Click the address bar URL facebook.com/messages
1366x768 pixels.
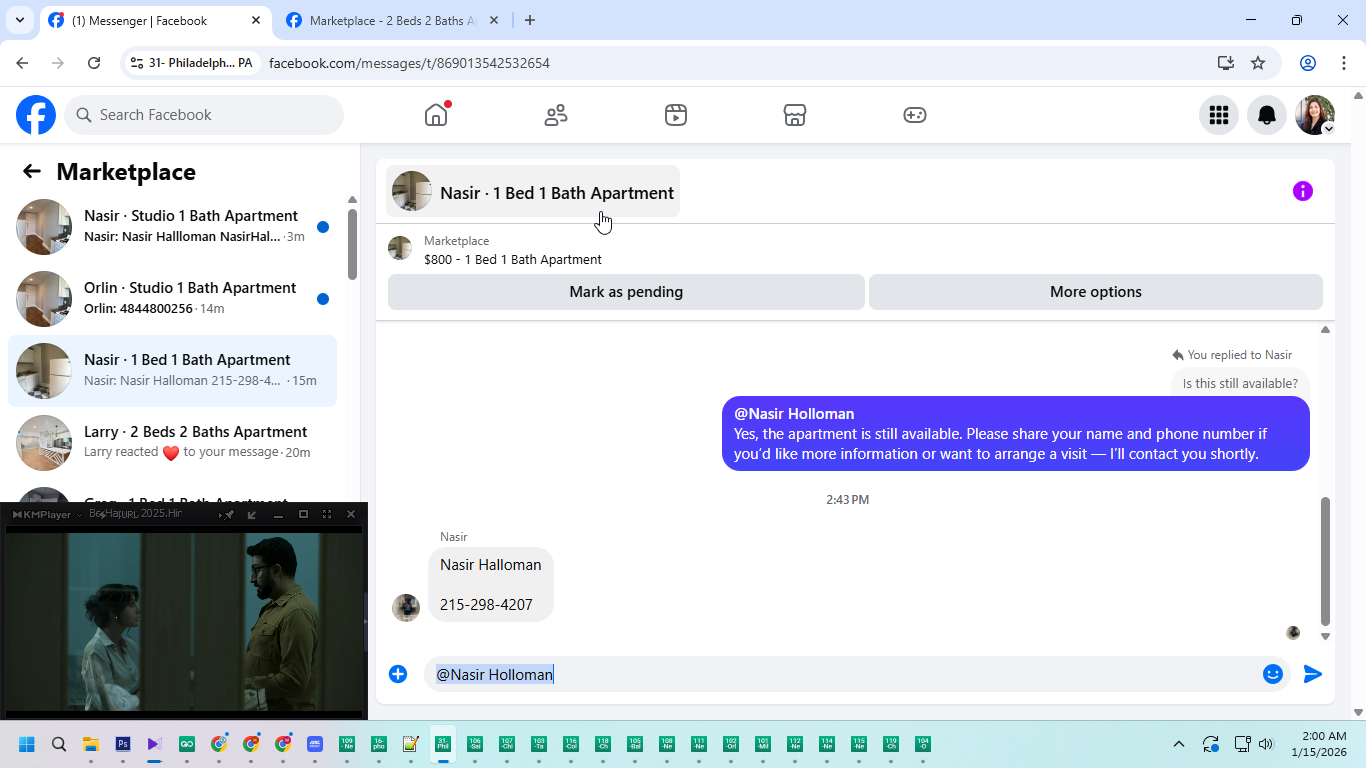(x=409, y=63)
